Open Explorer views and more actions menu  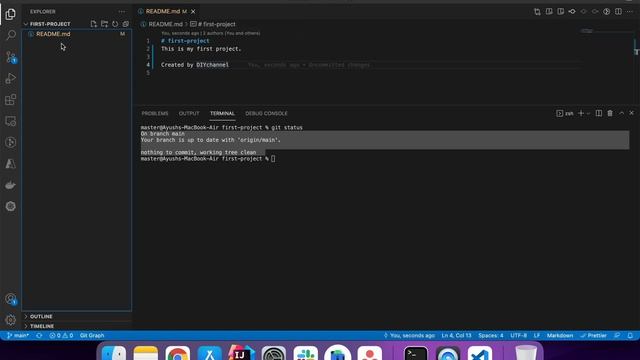(122, 12)
